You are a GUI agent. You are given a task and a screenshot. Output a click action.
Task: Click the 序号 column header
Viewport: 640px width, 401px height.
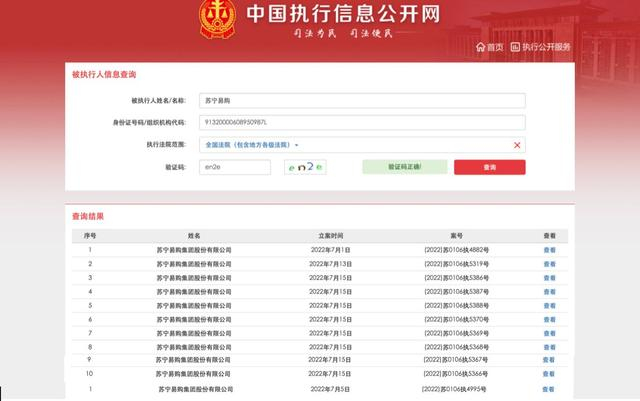90,236
